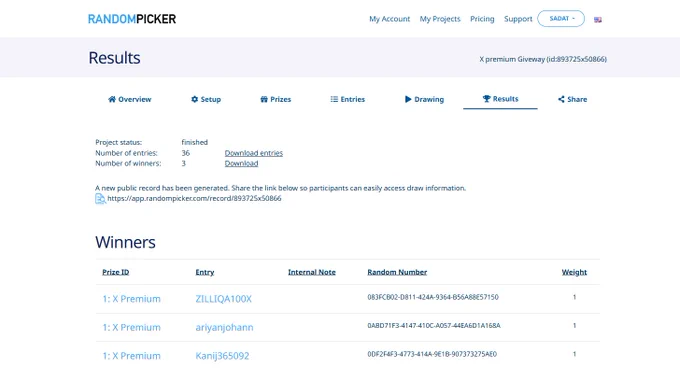Open the language flag selector
Image resolution: width=680 pixels, height=382 pixels.
pos(598,20)
